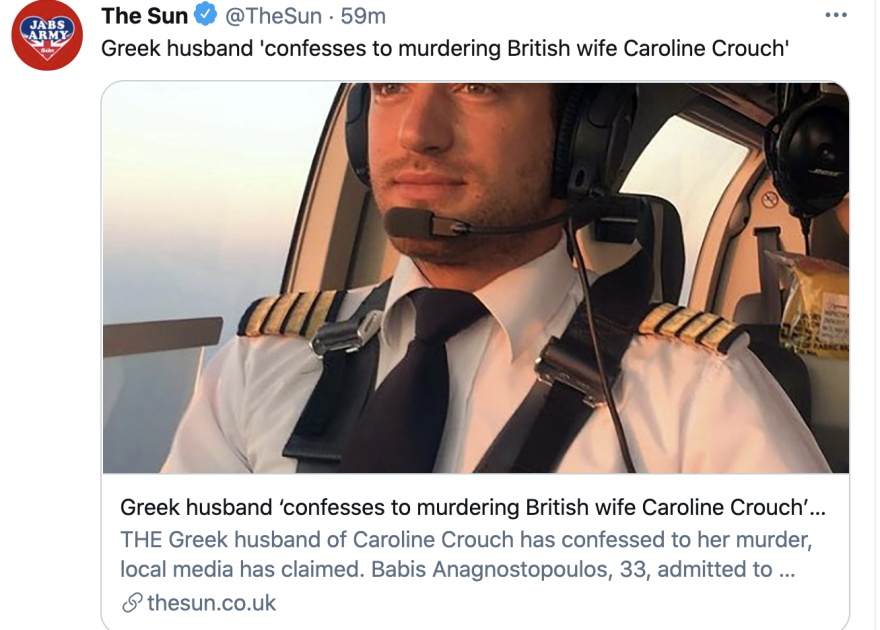The height and width of the screenshot is (630, 880).
Task: Click the "The Sun" display name
Action: [x=144, y=16]
